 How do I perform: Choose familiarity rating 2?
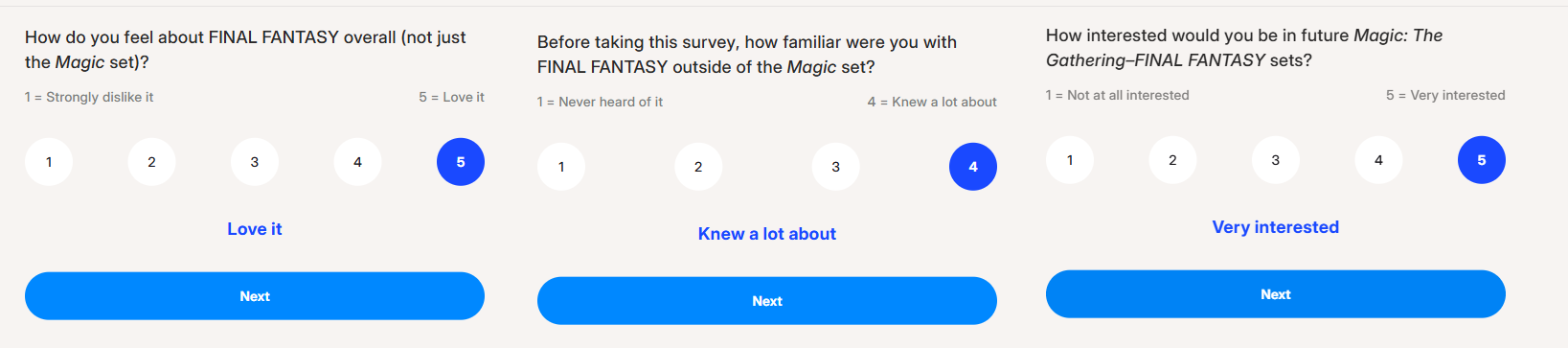[x=698, y=167]
